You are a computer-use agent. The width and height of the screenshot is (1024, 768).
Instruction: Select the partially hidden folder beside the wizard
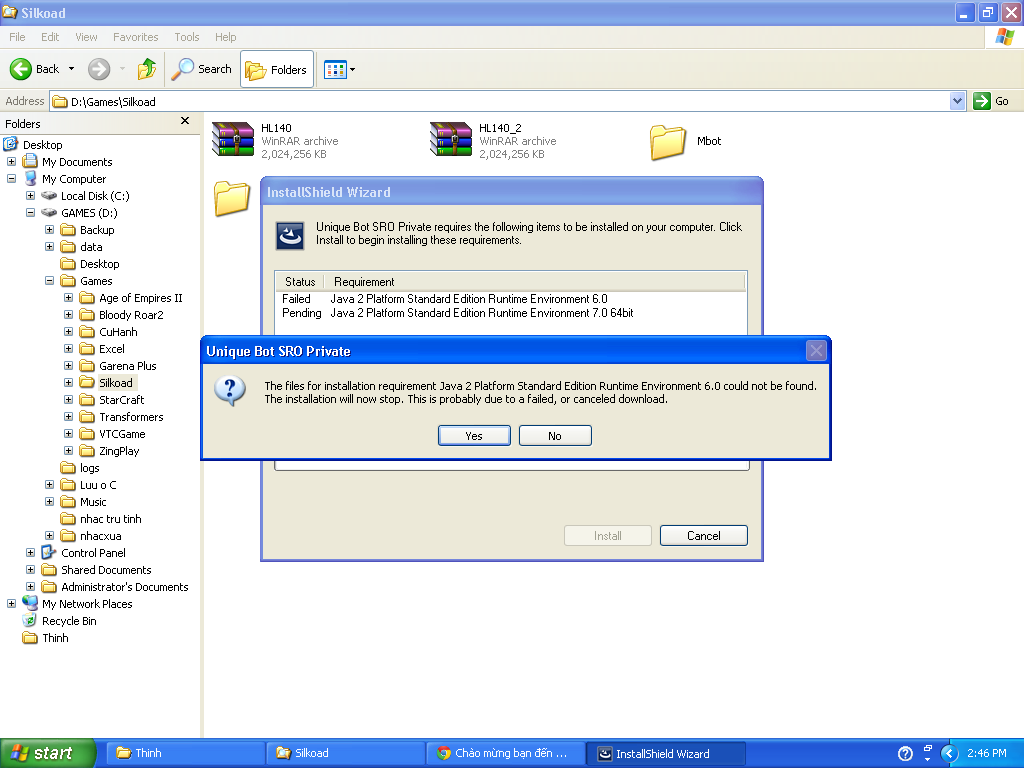232,199
